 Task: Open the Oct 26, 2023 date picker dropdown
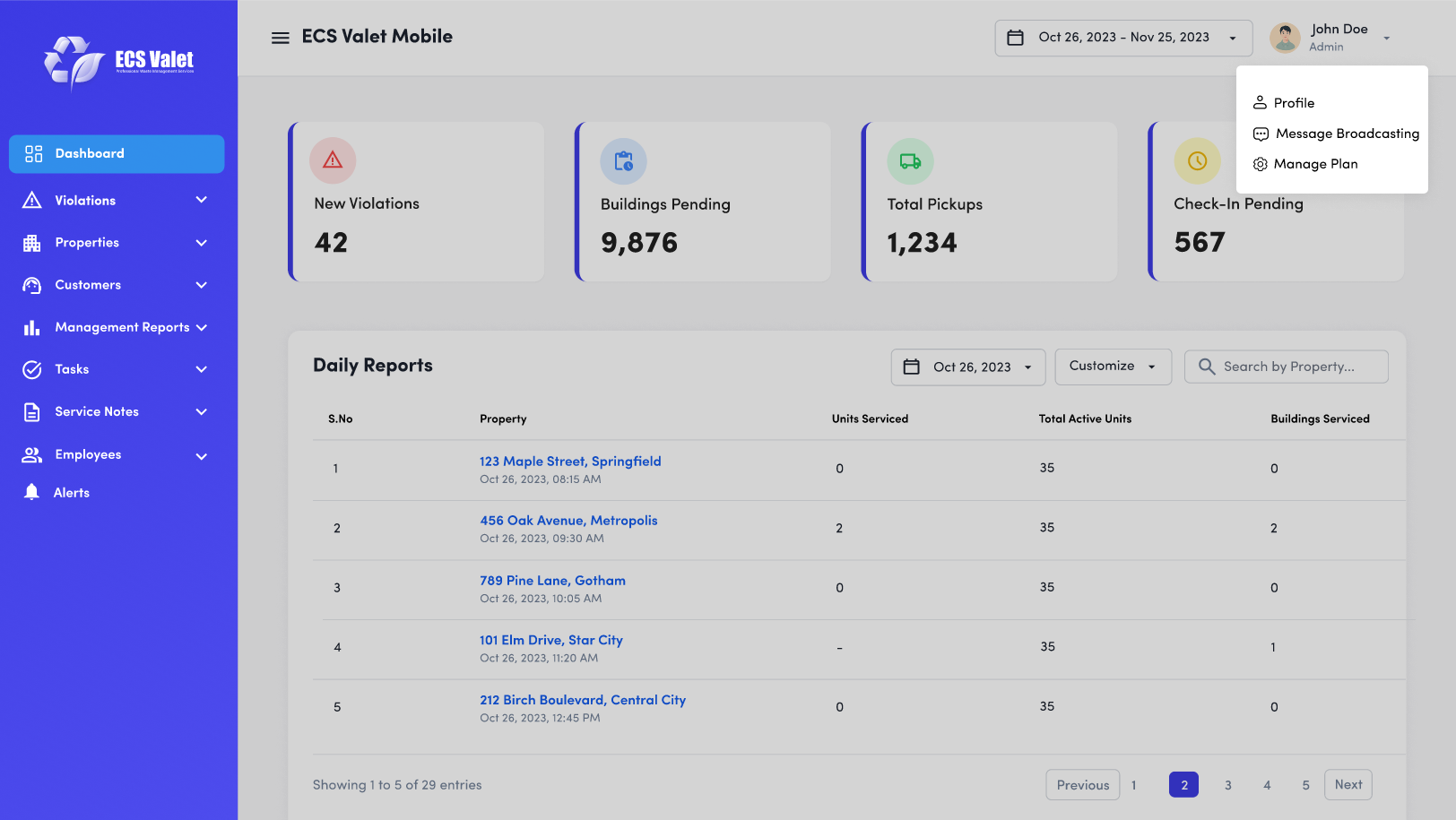(967, 367)
